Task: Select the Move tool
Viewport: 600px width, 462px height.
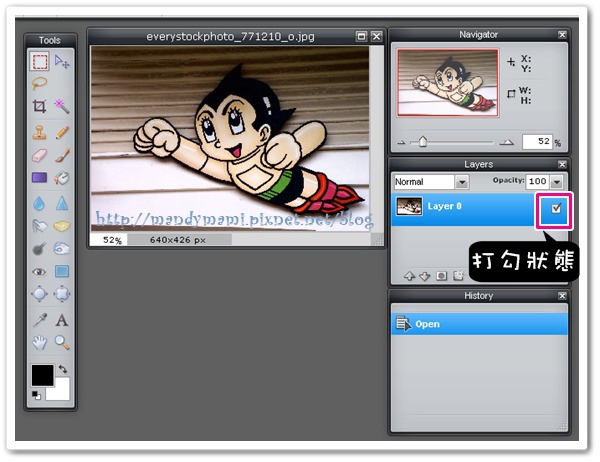Action: pyautogui.click(x=62, y=61)
